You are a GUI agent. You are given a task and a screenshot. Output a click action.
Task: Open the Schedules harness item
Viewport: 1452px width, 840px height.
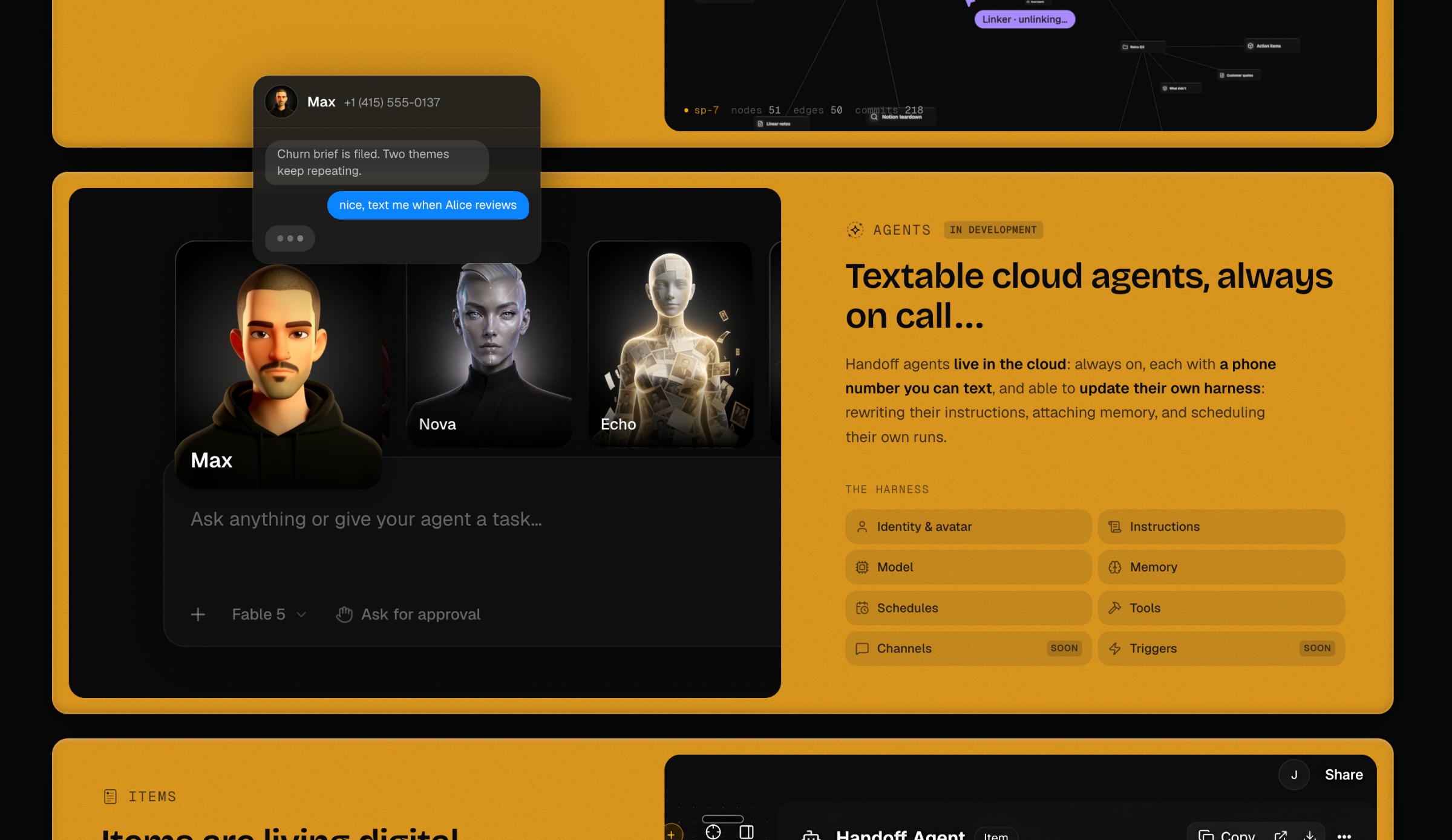pos(968,608)
